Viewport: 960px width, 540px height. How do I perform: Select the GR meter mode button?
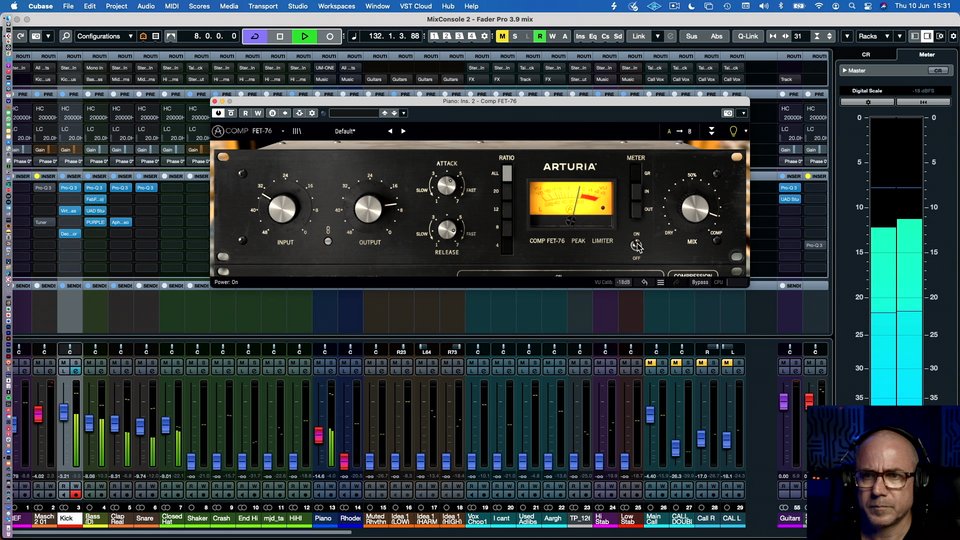(x=636, y=173)
